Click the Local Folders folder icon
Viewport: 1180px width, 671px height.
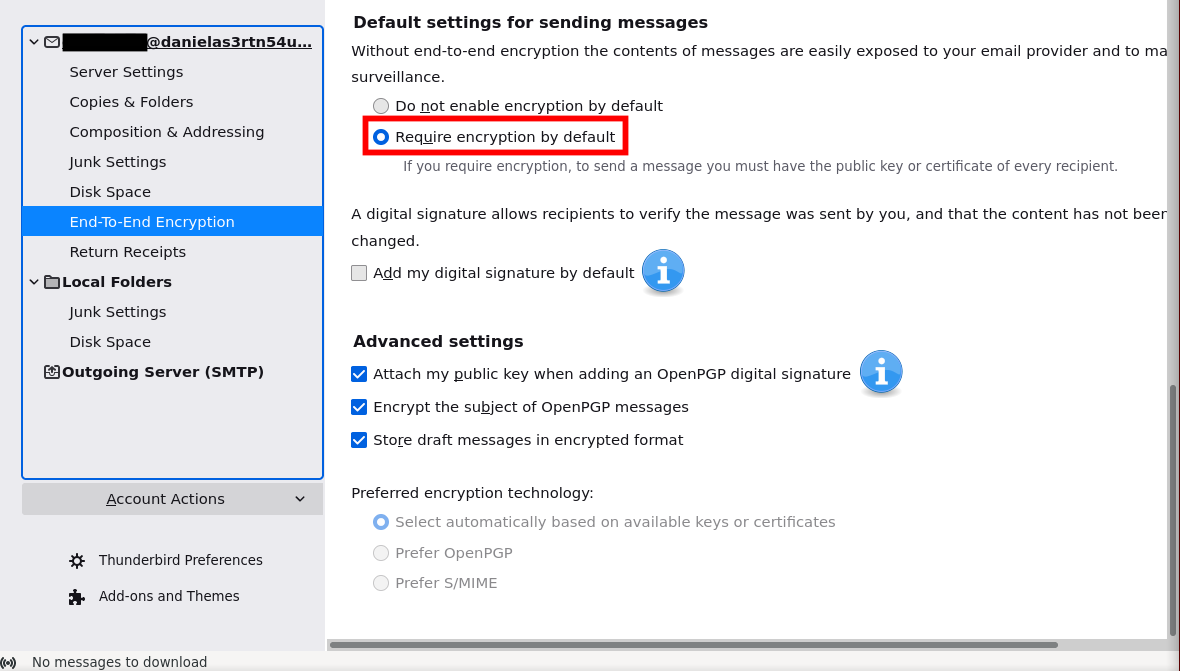(x=52, y=282)
